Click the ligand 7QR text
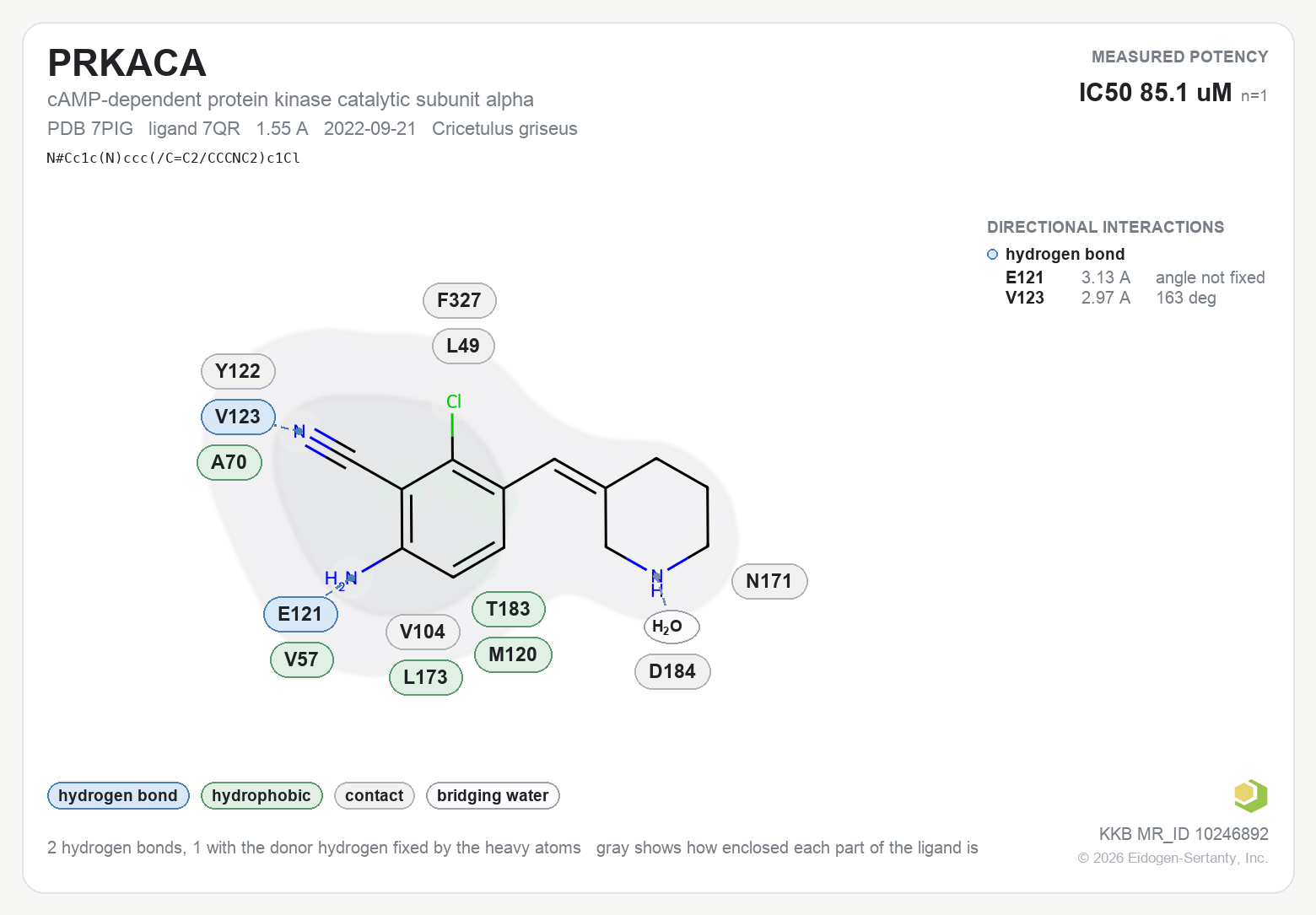1316x915 pixels. (x=194, y=129)
